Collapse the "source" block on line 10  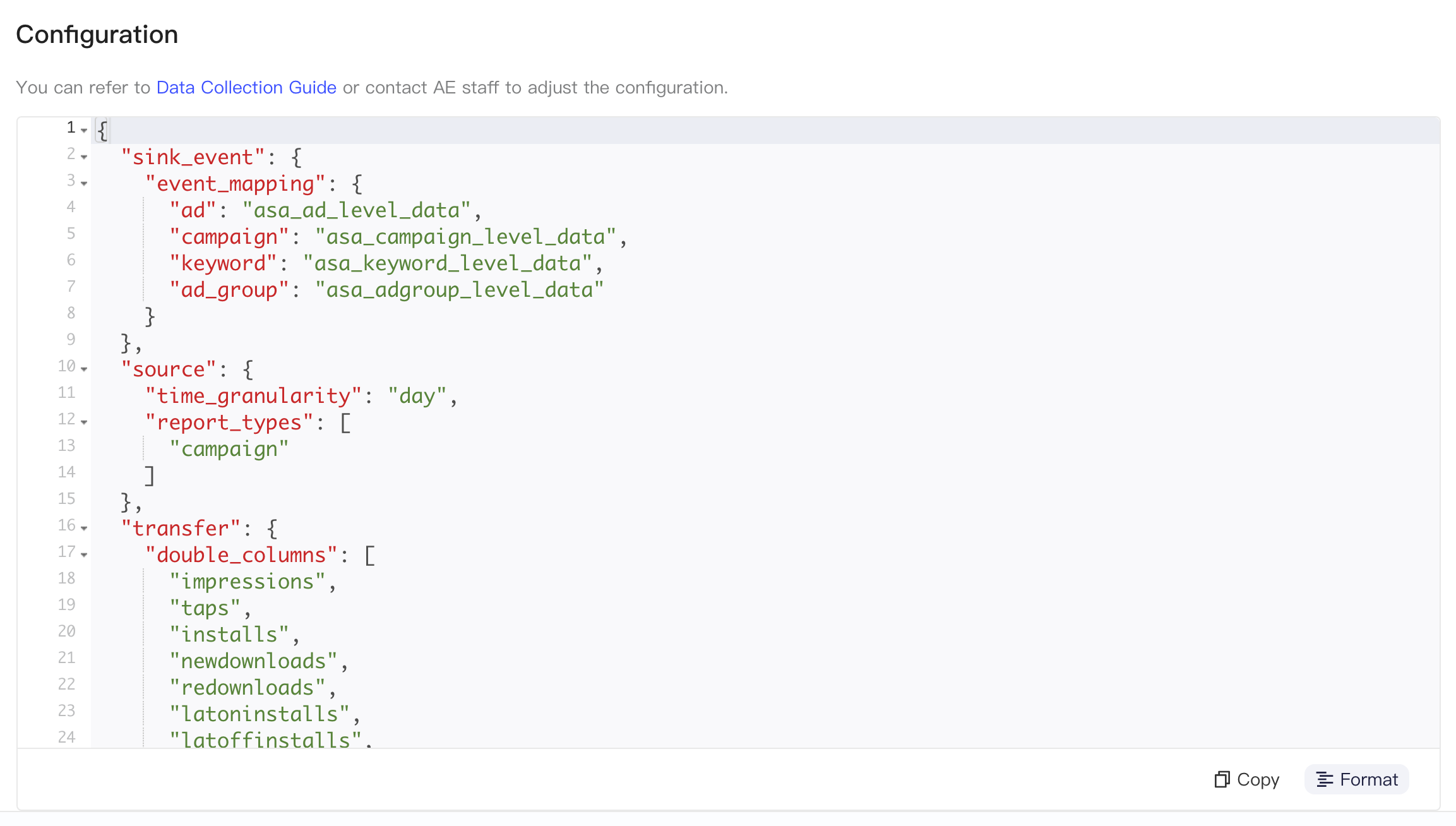point(84,369)
